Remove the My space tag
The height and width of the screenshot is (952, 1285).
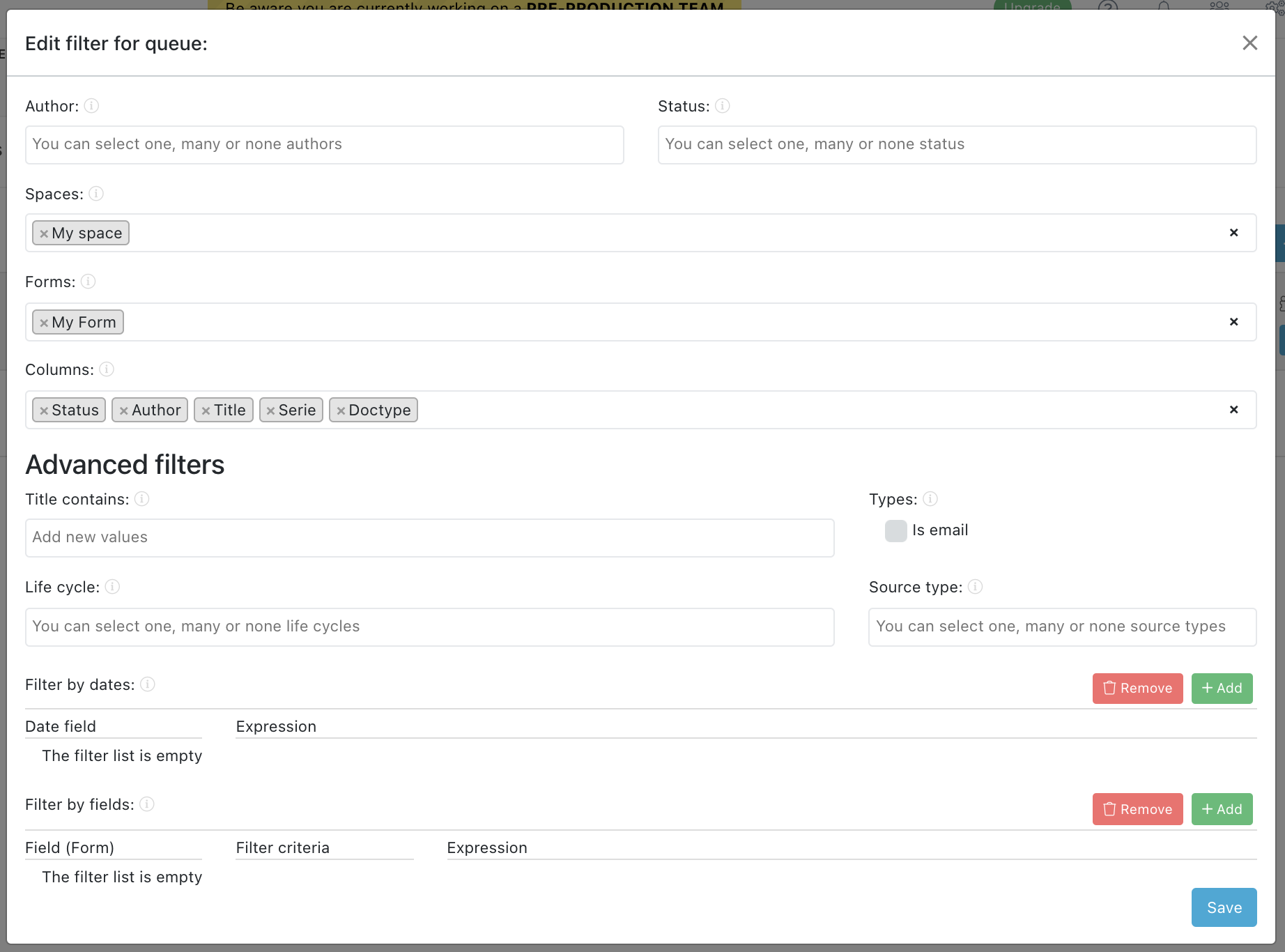click(43, 233)
